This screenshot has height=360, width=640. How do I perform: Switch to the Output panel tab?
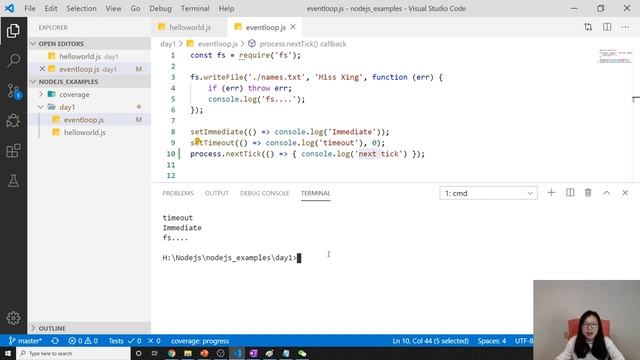click(x=217, y=193)
